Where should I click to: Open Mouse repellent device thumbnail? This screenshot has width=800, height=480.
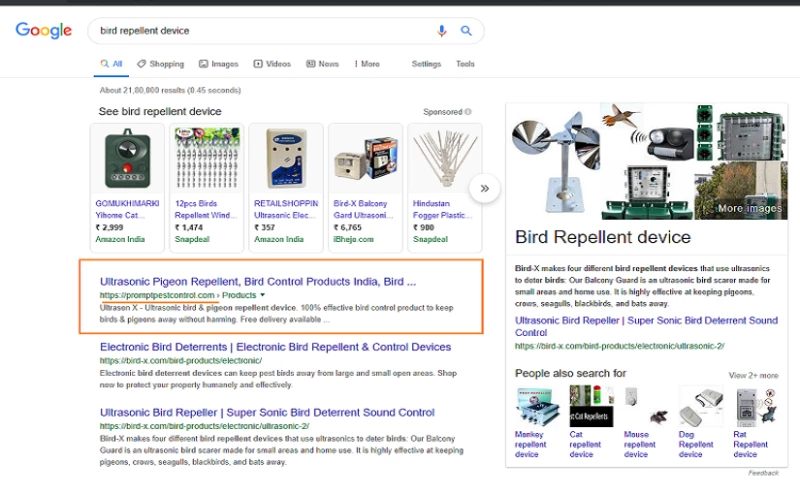click(x=646, y=406)
